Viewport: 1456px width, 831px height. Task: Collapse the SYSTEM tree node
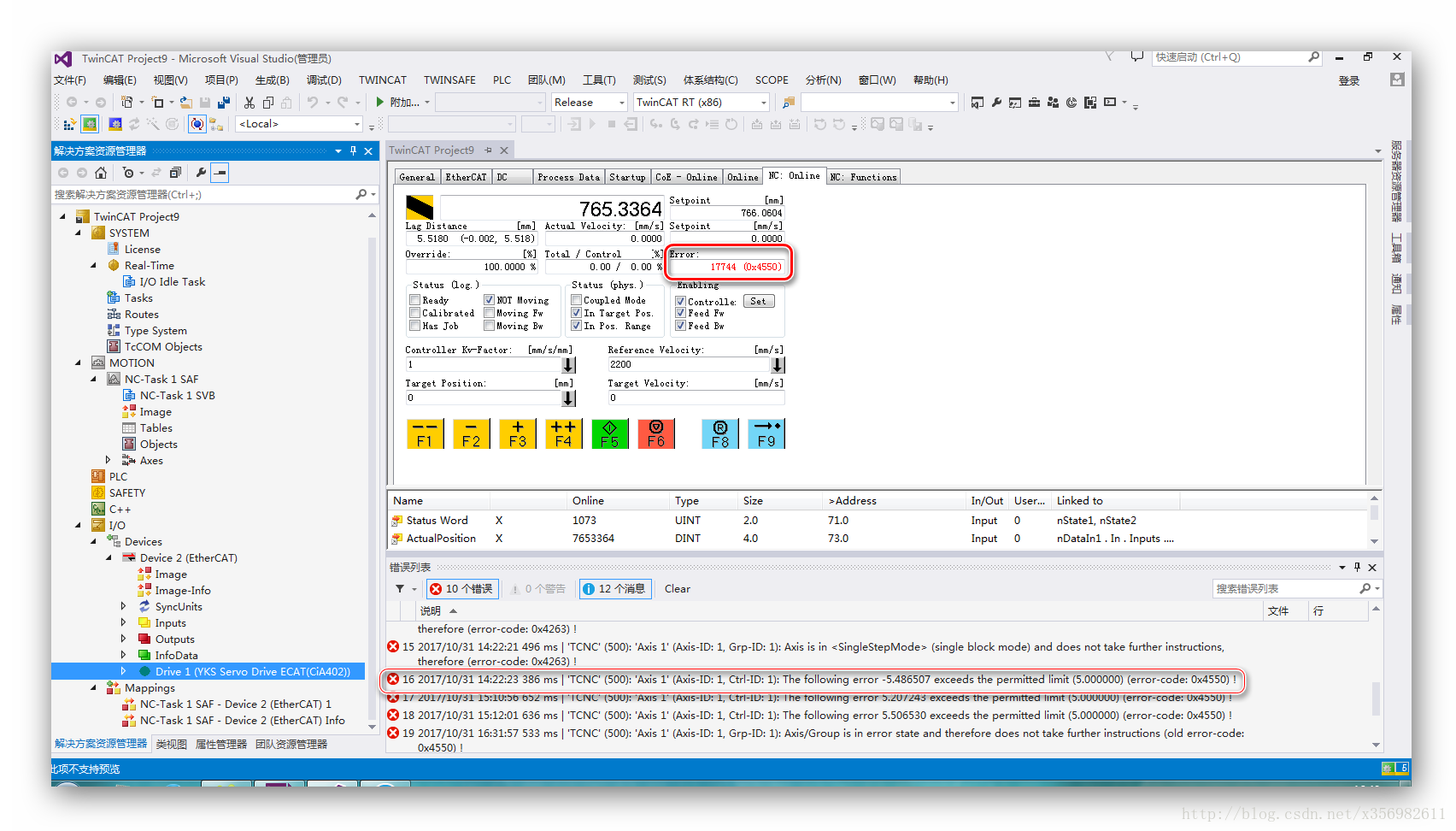coord(78,233)
